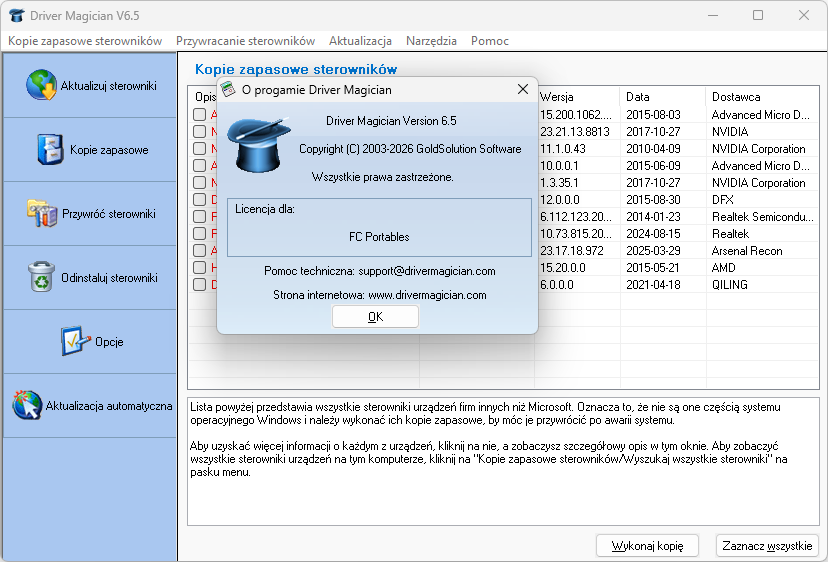Click the version cell 6.112.123.20
The height and width of the screenshot is (562, 828).
(576, 217)
